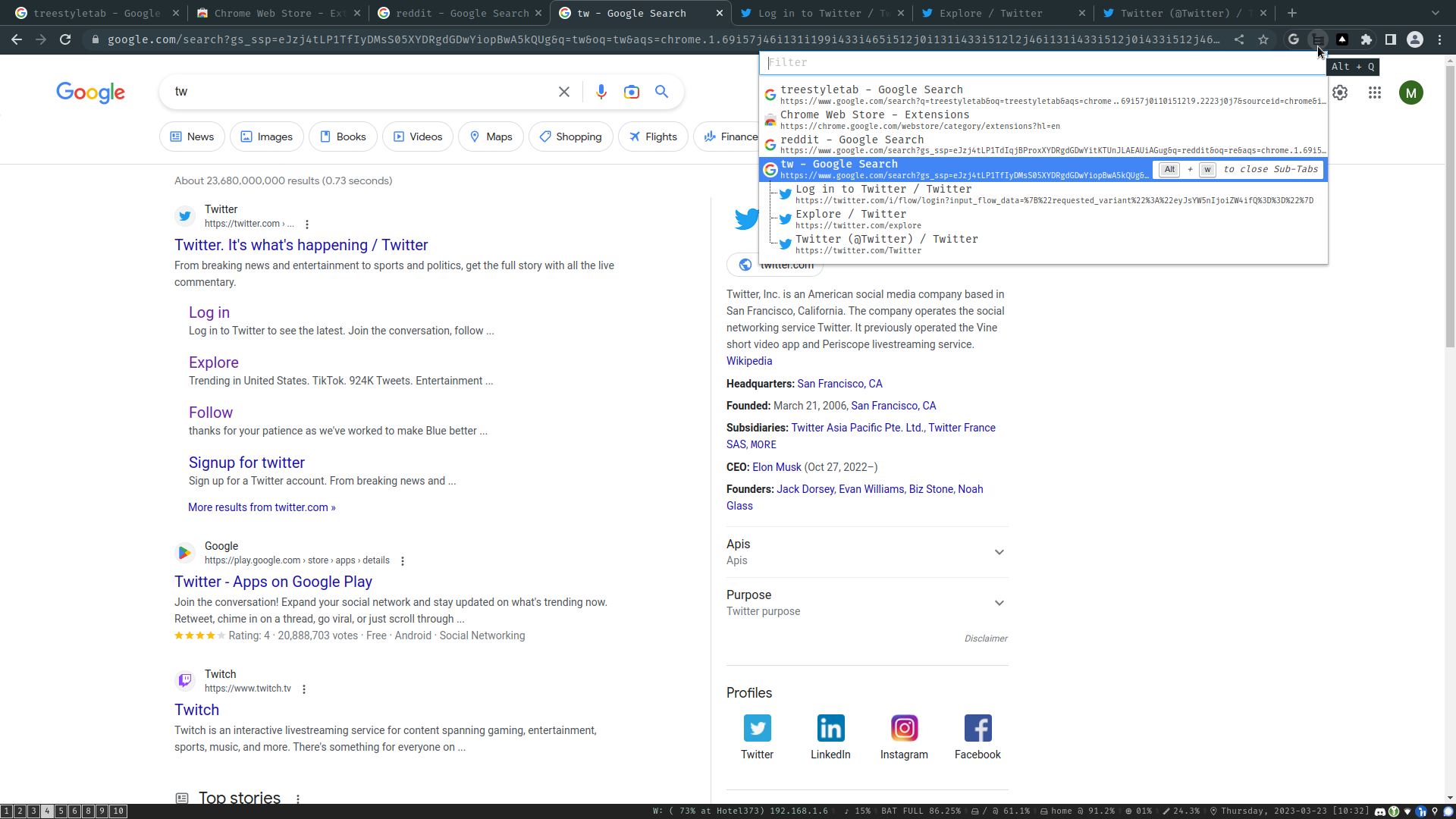Open the Chrome extensions puzzle icon
1456x819 pixels.
click(1367, 39)
